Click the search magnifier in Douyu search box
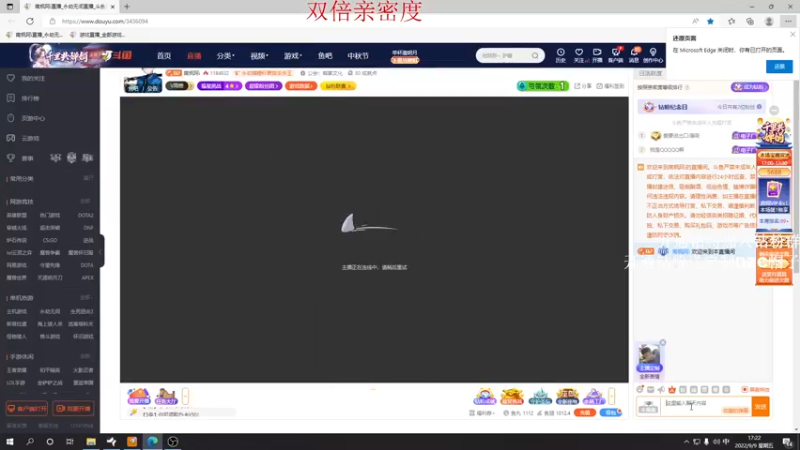 (535, 56)
